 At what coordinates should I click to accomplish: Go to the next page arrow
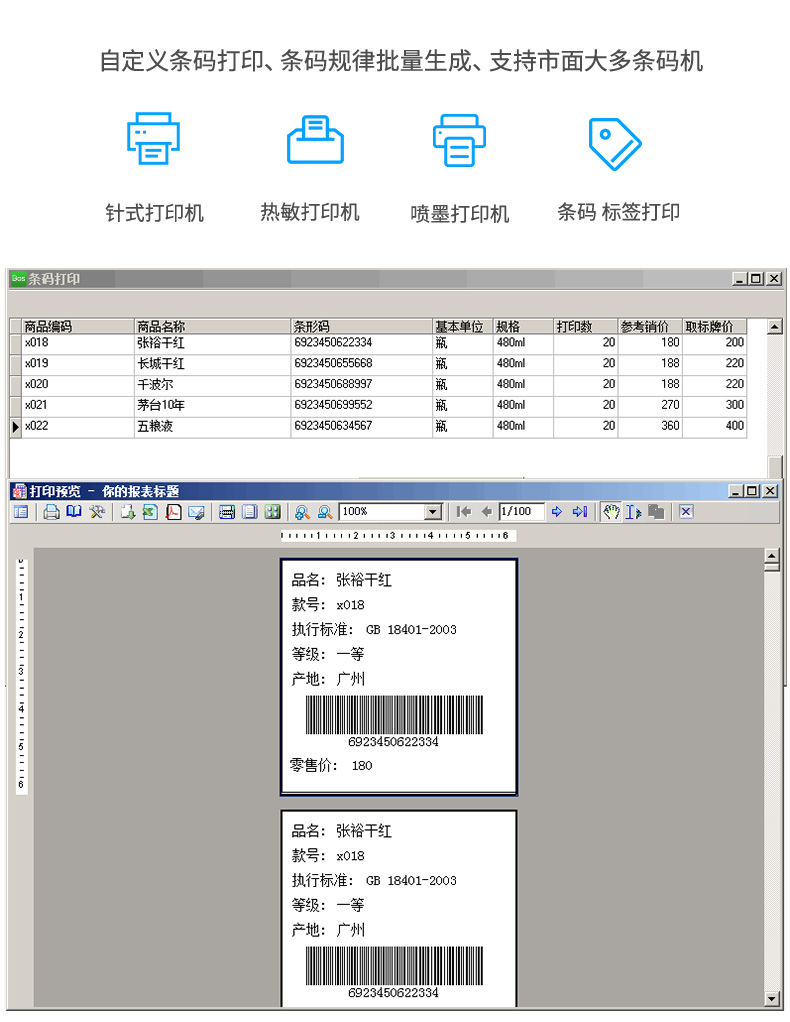point(557,512)
